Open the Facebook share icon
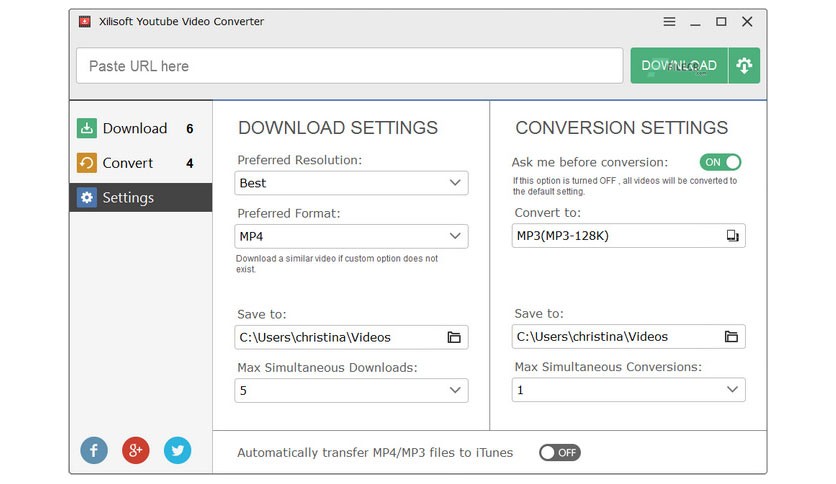Image resolution: width=836 pixels, height=484 pixels. coord(94,450)
